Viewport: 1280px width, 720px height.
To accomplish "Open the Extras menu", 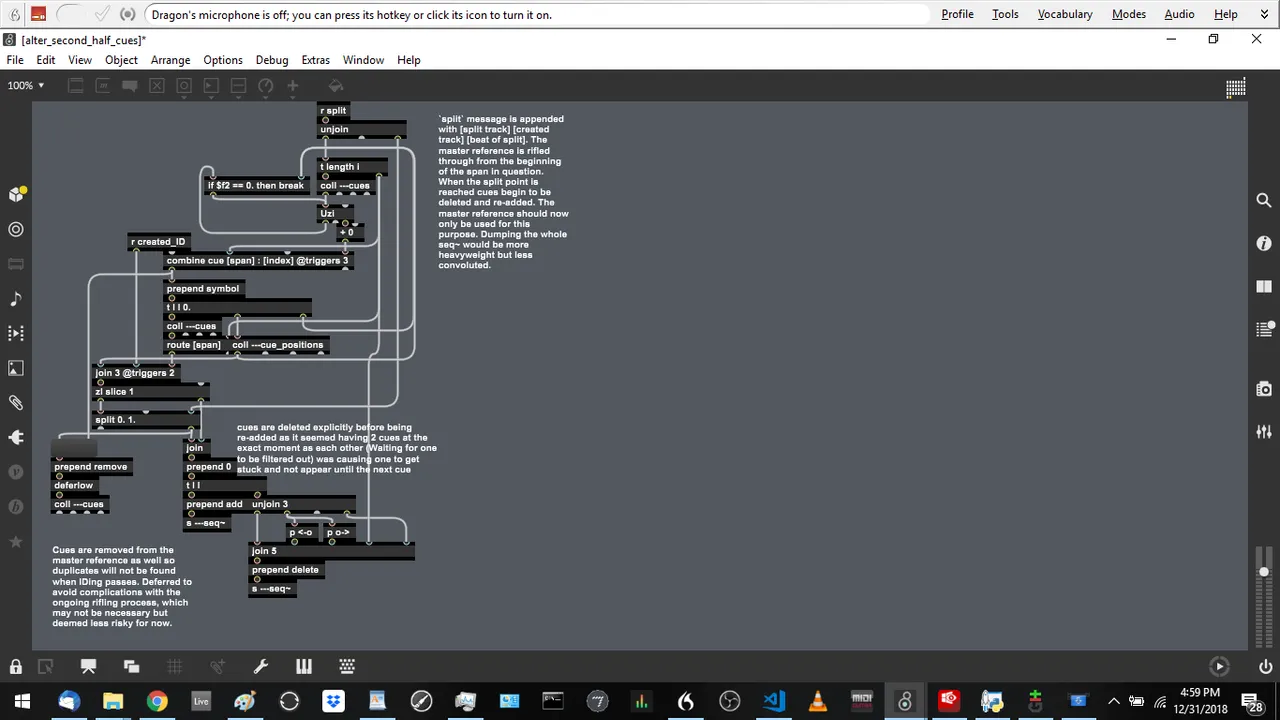I will pyautogui.click(x=316, y=60).
